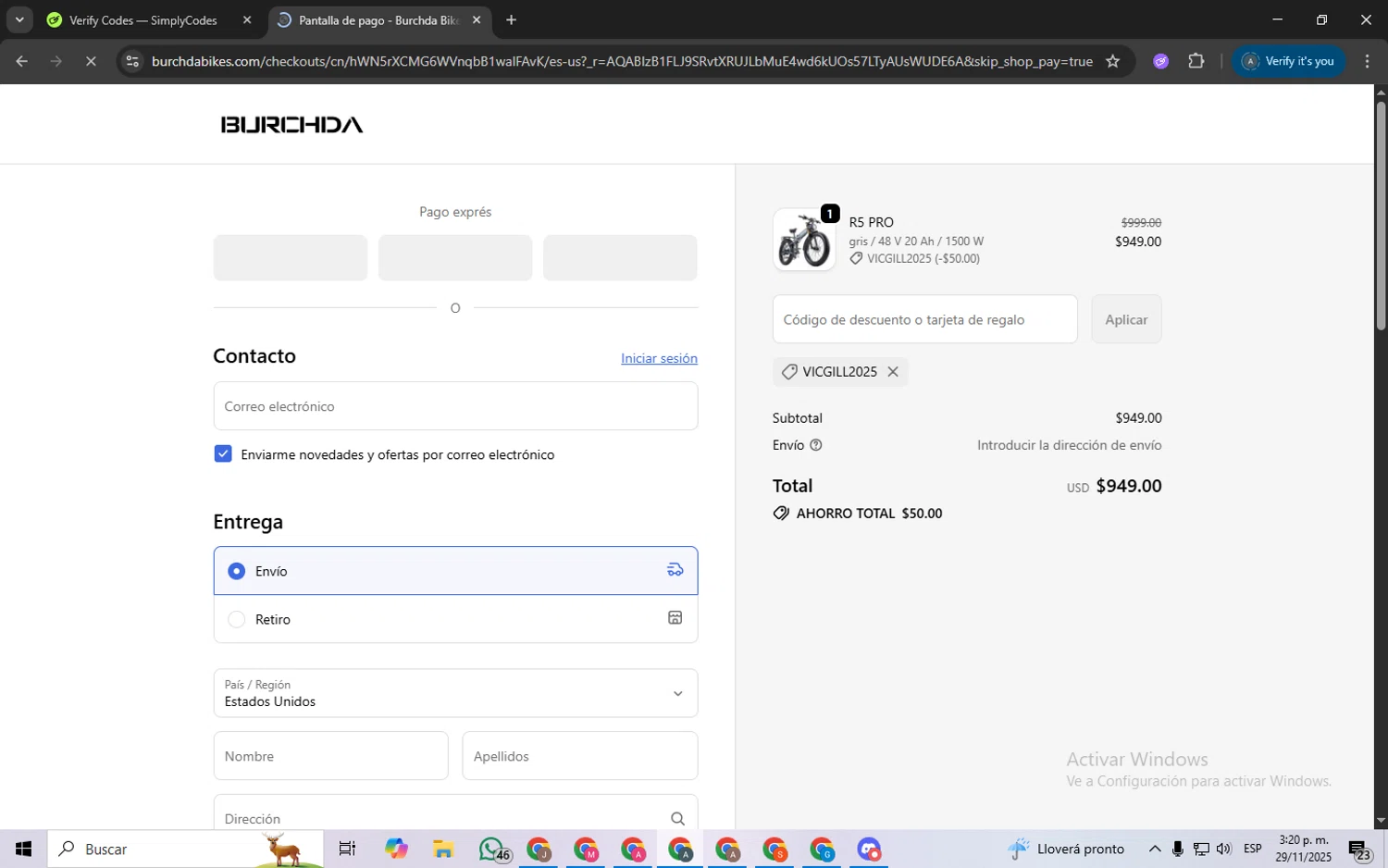Screen dimensions: 1388x868
Task: Click the first express payment button
Action: click(x=291, y=257)
